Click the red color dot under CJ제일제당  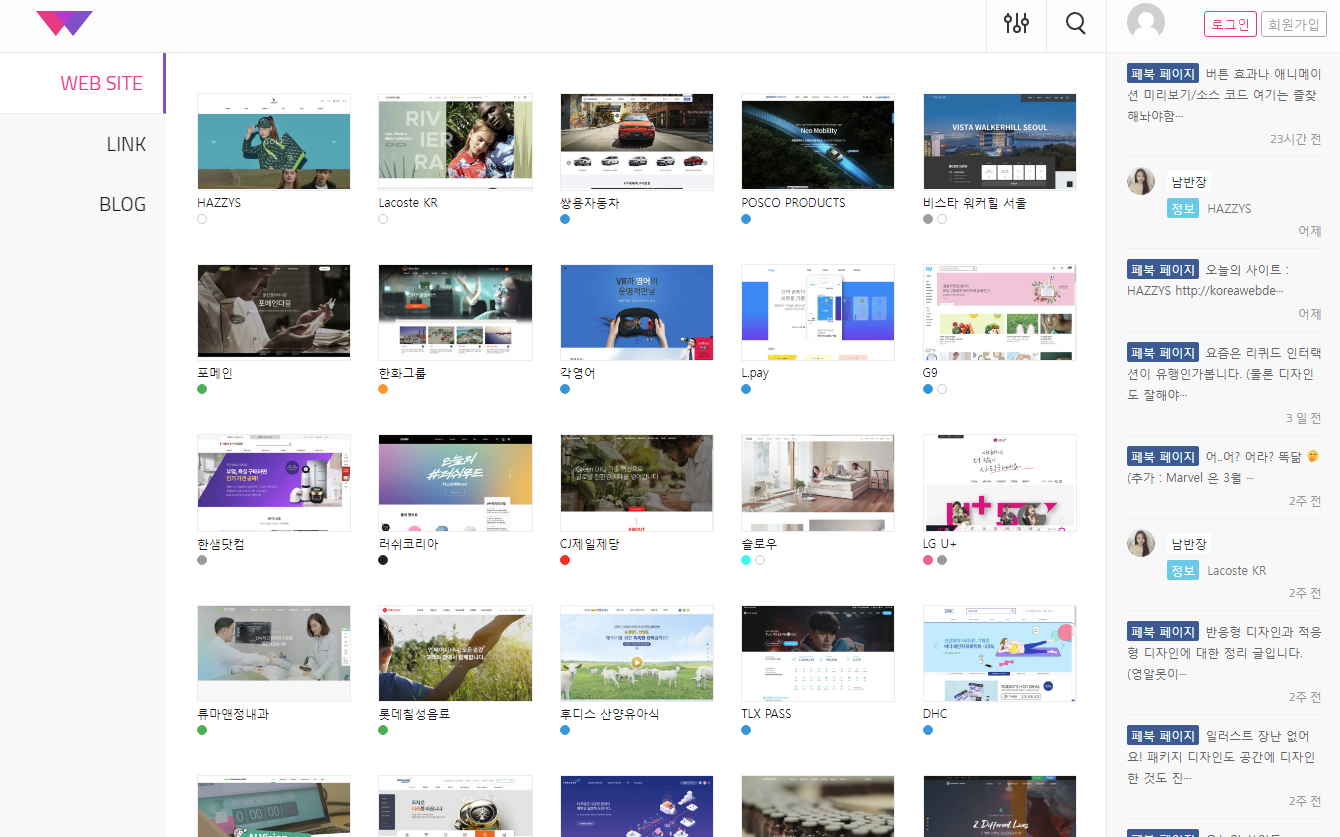(x=565, y=560)
